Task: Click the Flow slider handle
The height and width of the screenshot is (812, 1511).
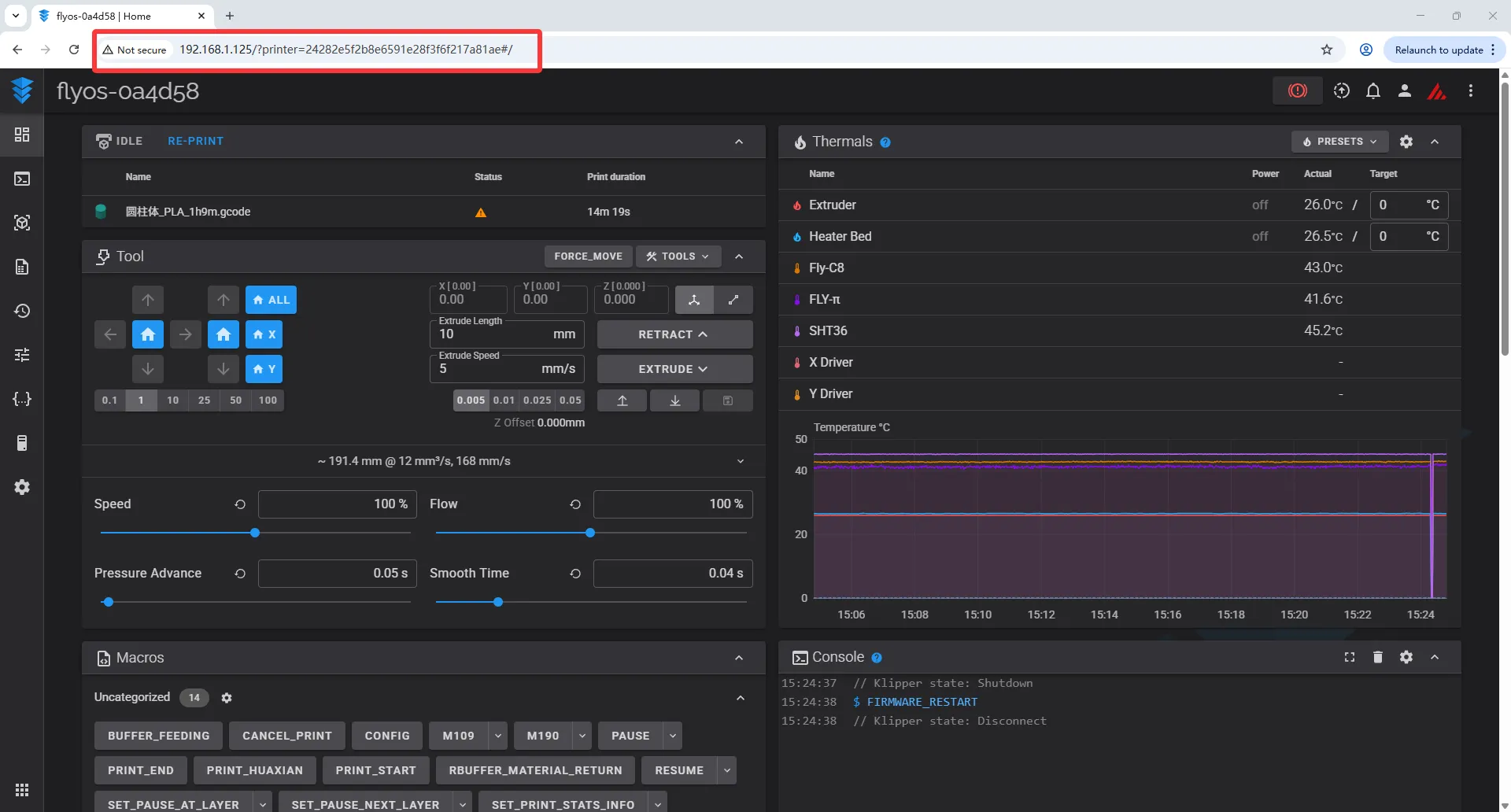Action: coord(590,533)
